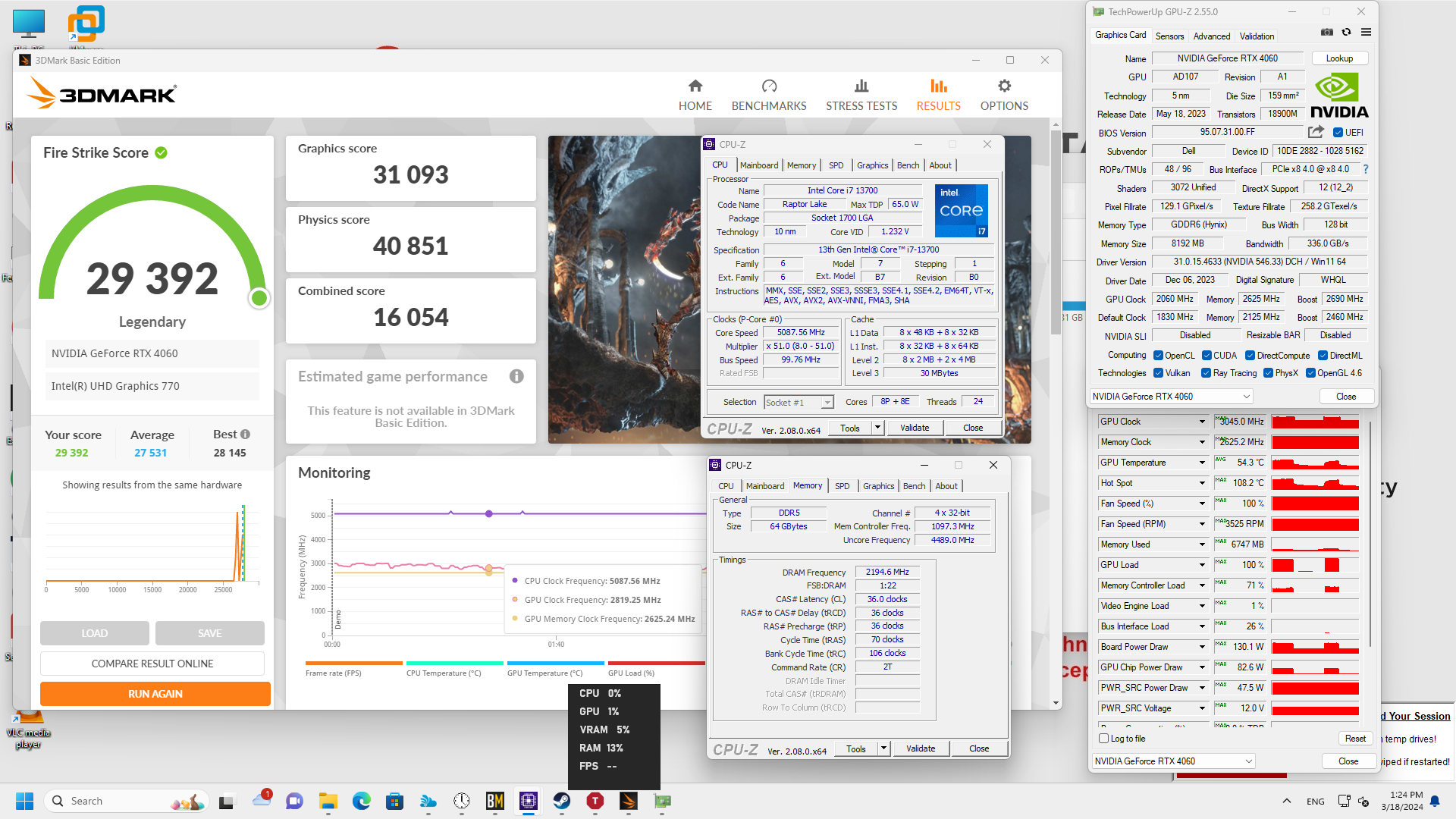Expand the Hot Spot sensor dropdown
Screen dimensions: 1456x819
pos(1202,483)
